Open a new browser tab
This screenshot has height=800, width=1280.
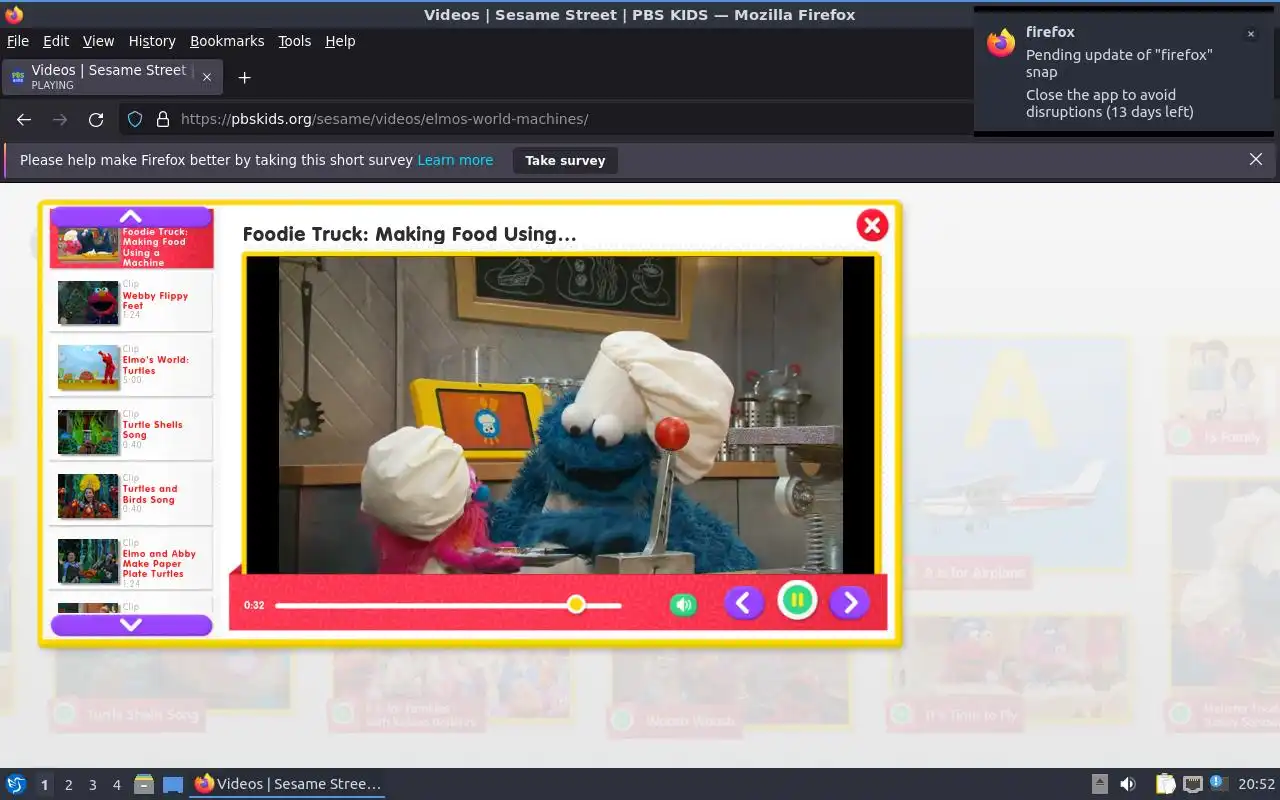coord(244,77)
